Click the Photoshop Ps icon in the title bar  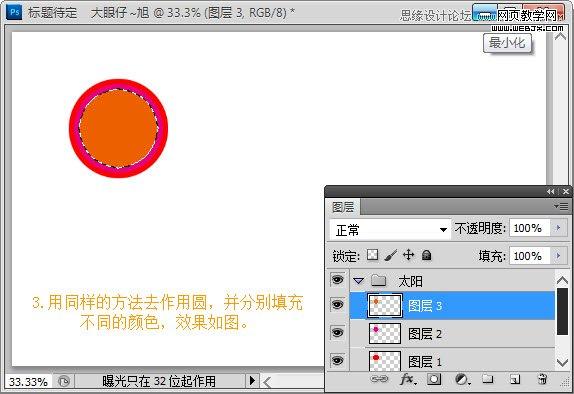14,12
